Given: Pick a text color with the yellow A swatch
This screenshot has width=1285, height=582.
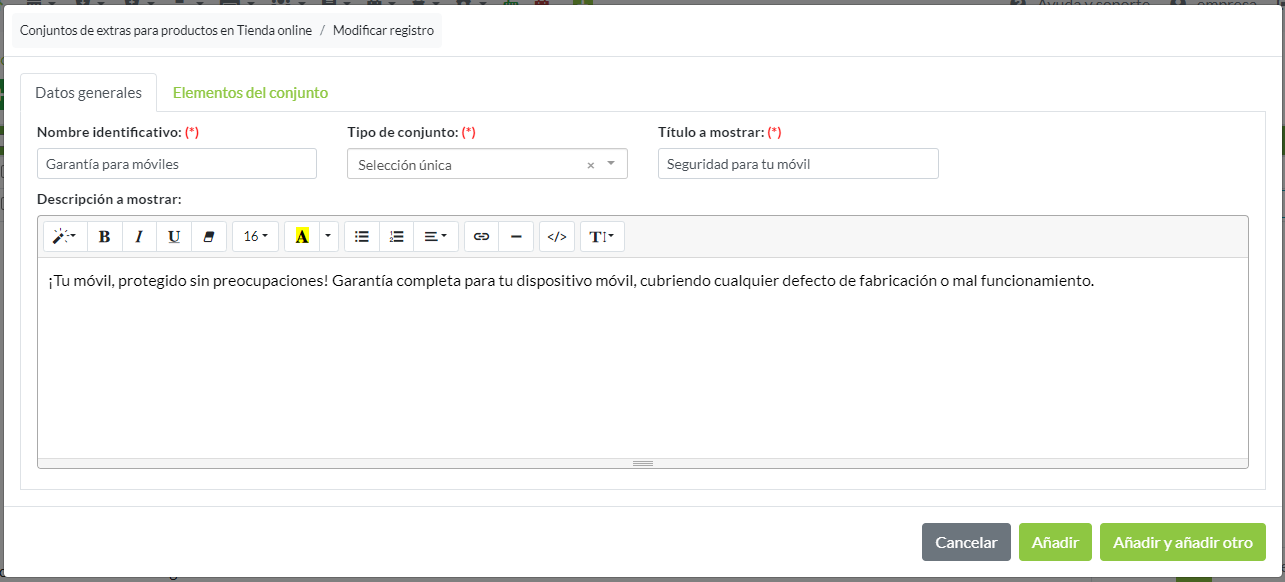Looking at the screenshot, I should pyautogui.click(x=302, y=236).
